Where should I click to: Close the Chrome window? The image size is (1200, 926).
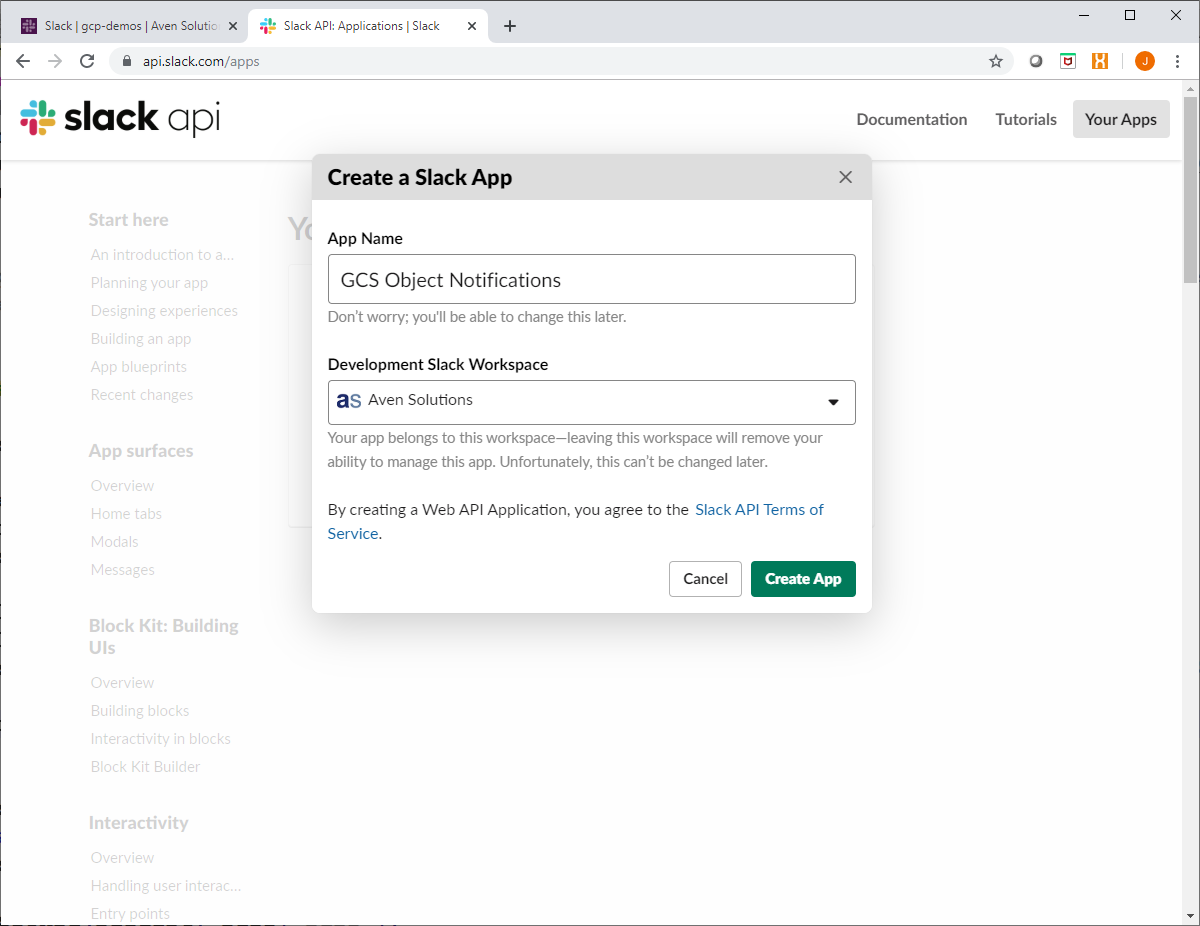coord(1176,14)
